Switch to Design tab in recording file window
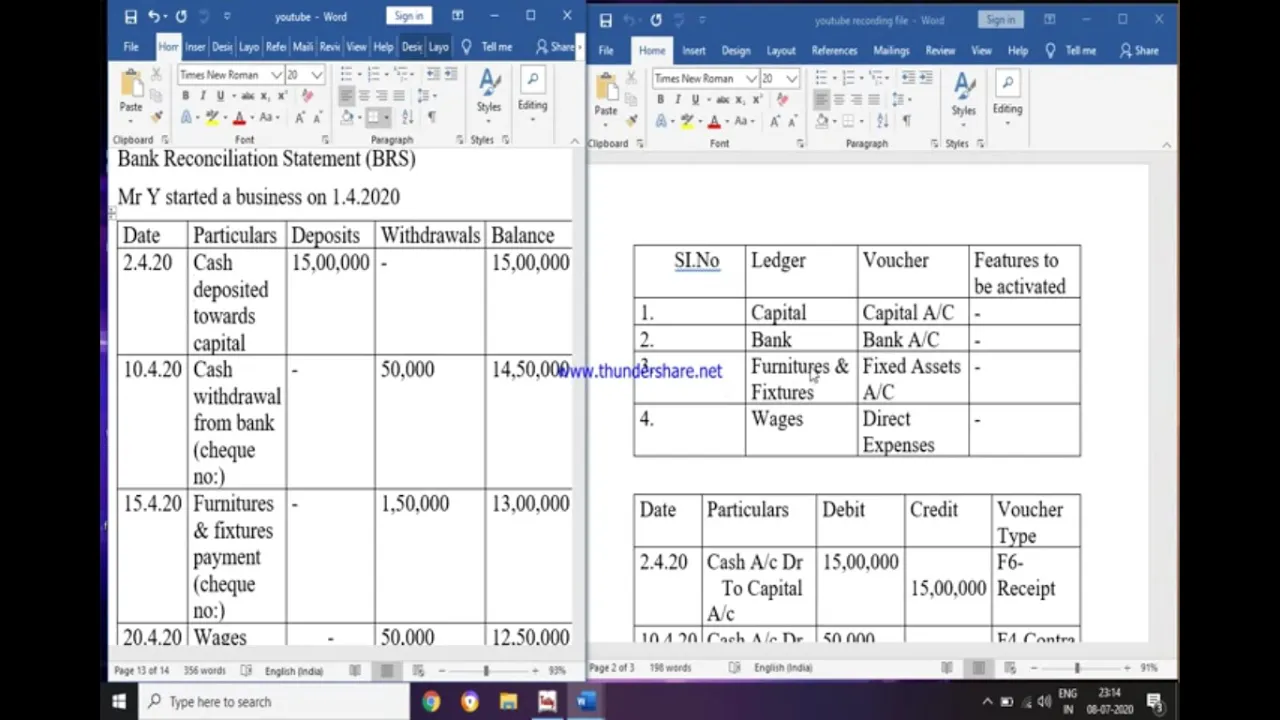The width and height of the screenshot is (1280, 720). click(x=736, y=51)
